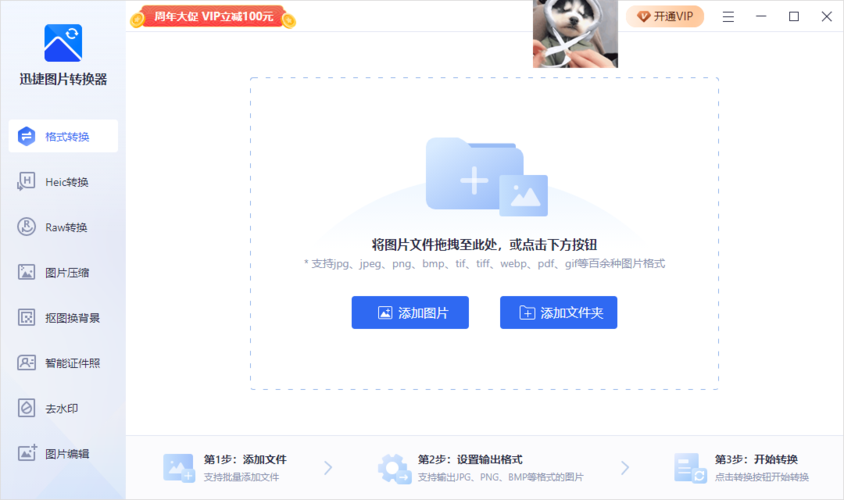Click the 周年大促 VIP立减100元 banner
This screenshot has width=844, height=500.
tap(213, 17)
